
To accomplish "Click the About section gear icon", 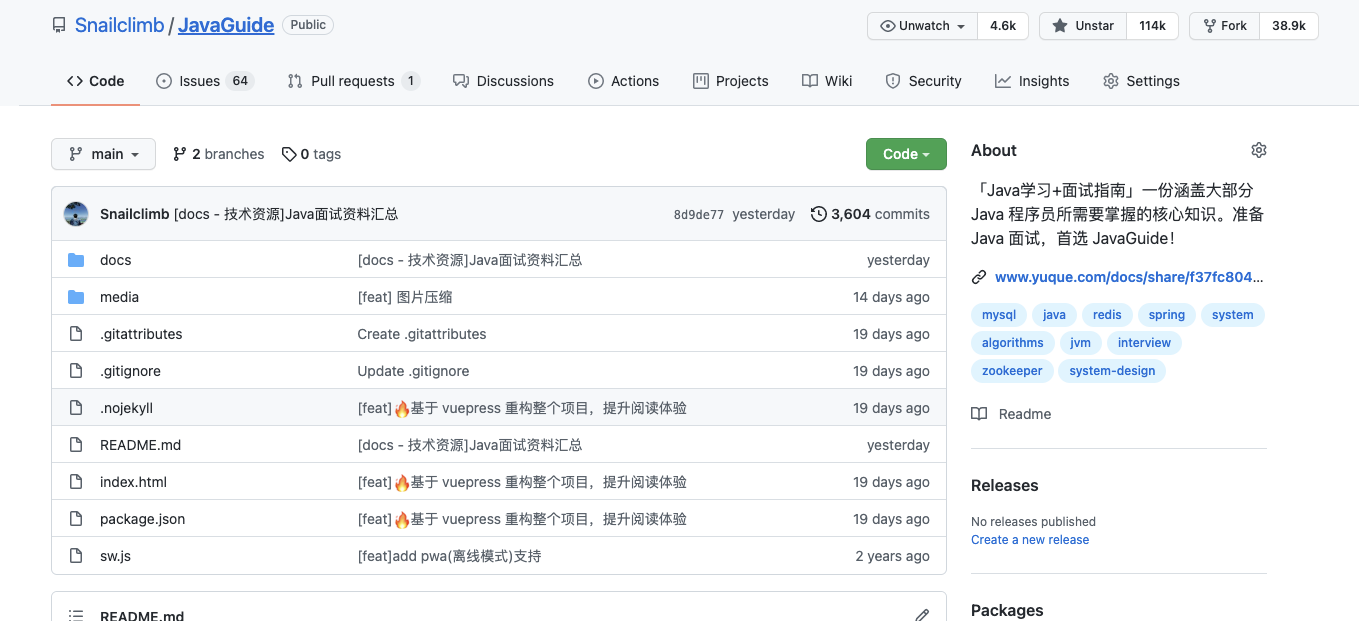I will click(x=1258, y=149).
